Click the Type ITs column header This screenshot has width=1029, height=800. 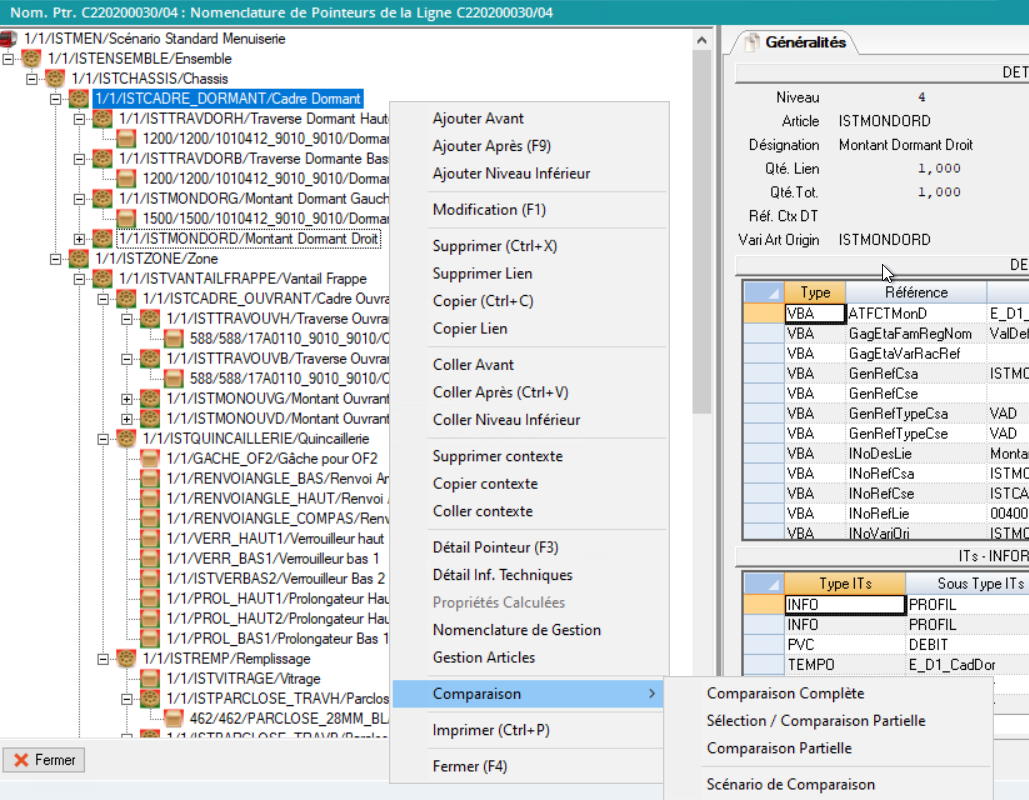tap(846, 584)
